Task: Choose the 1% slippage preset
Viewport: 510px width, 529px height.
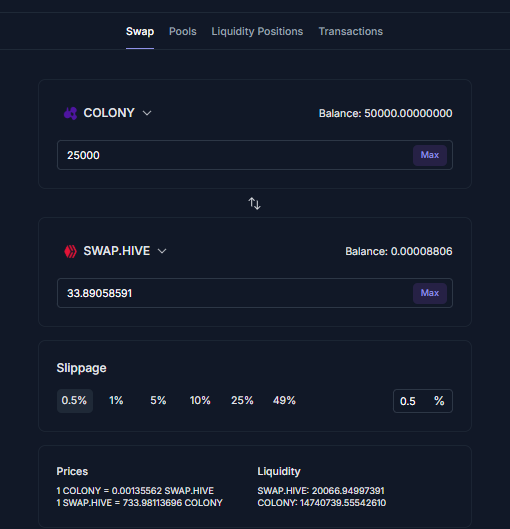Action: [116, 401]
